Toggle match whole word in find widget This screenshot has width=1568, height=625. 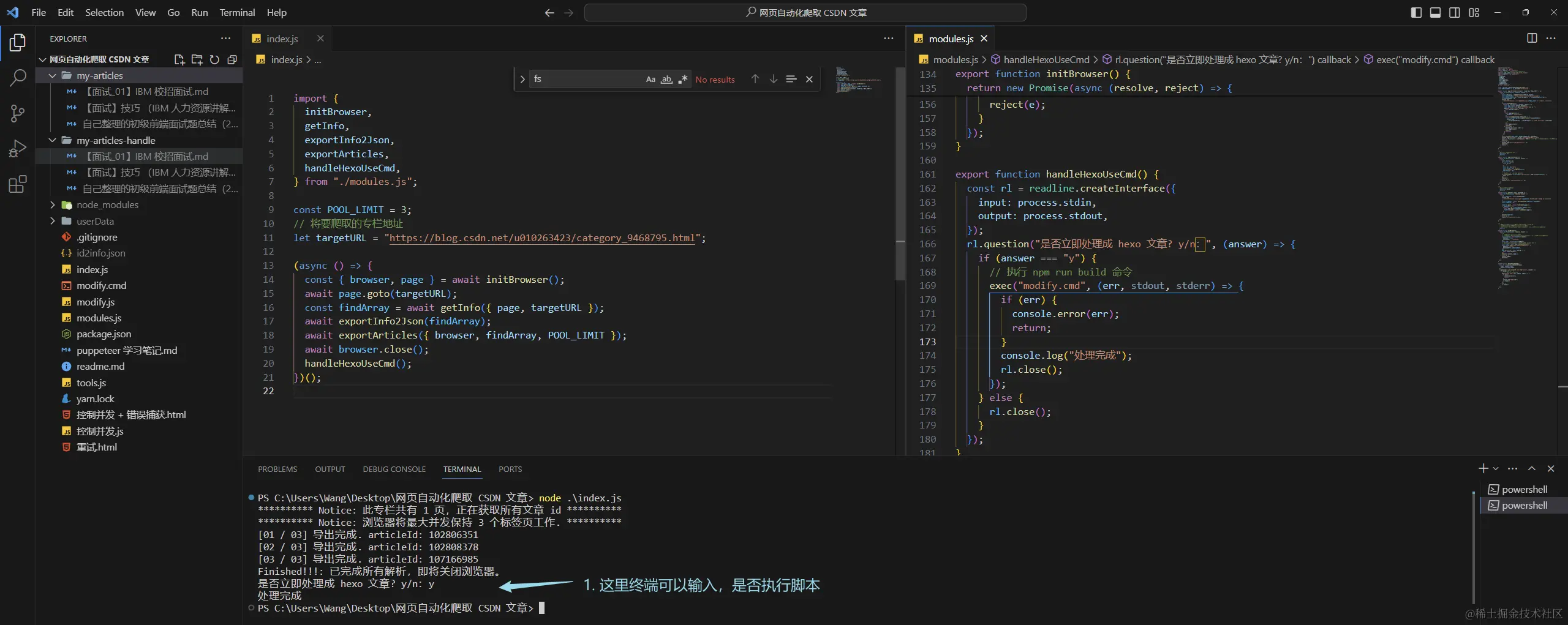click(x=666, y=79)
